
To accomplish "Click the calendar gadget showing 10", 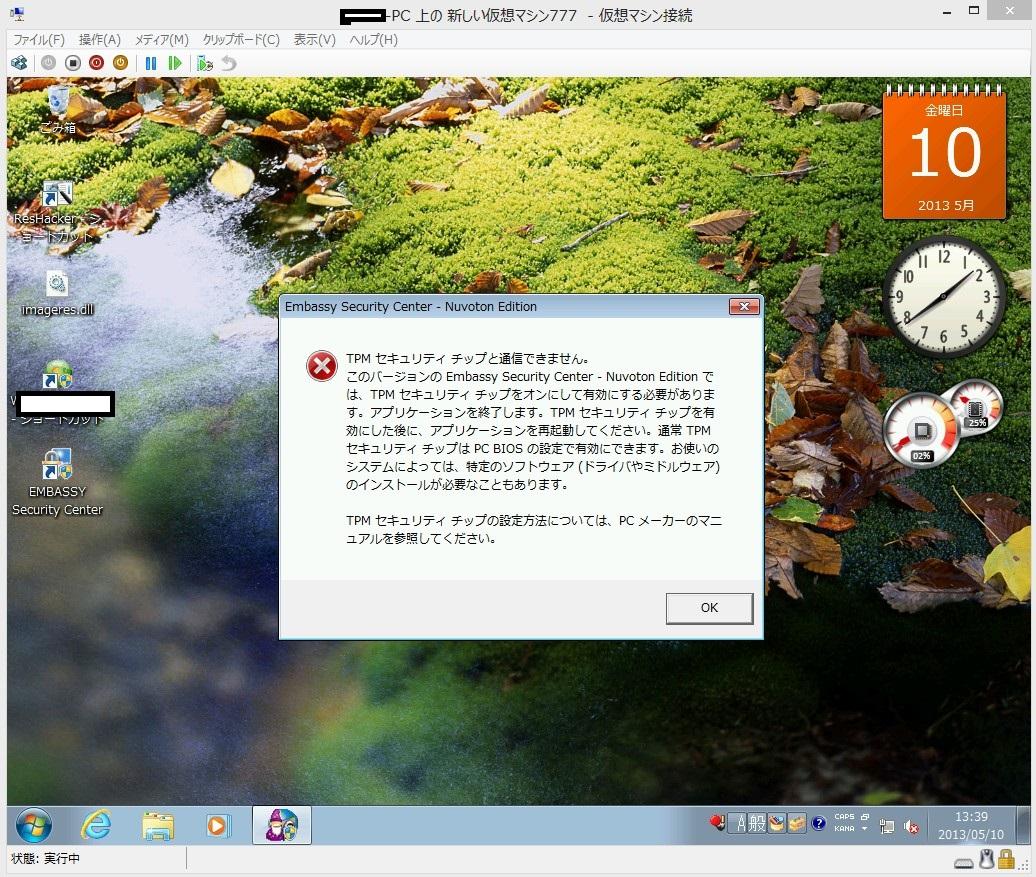I will tap(945, 153).
